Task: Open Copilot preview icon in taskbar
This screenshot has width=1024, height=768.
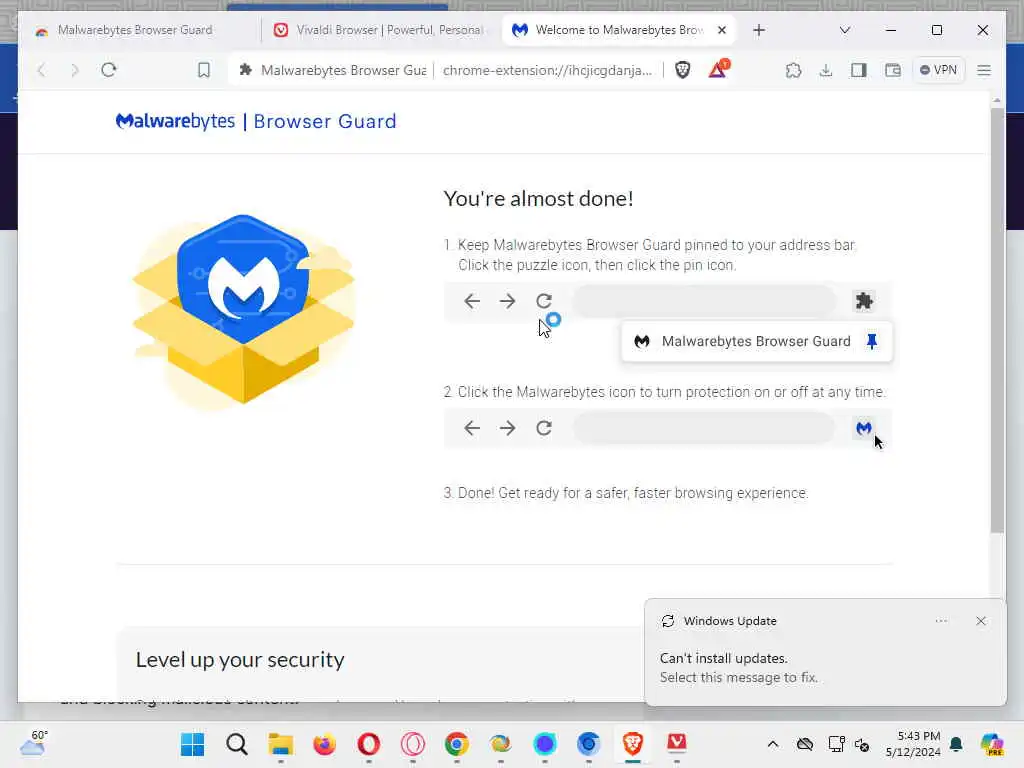Action: pos(992,744)
